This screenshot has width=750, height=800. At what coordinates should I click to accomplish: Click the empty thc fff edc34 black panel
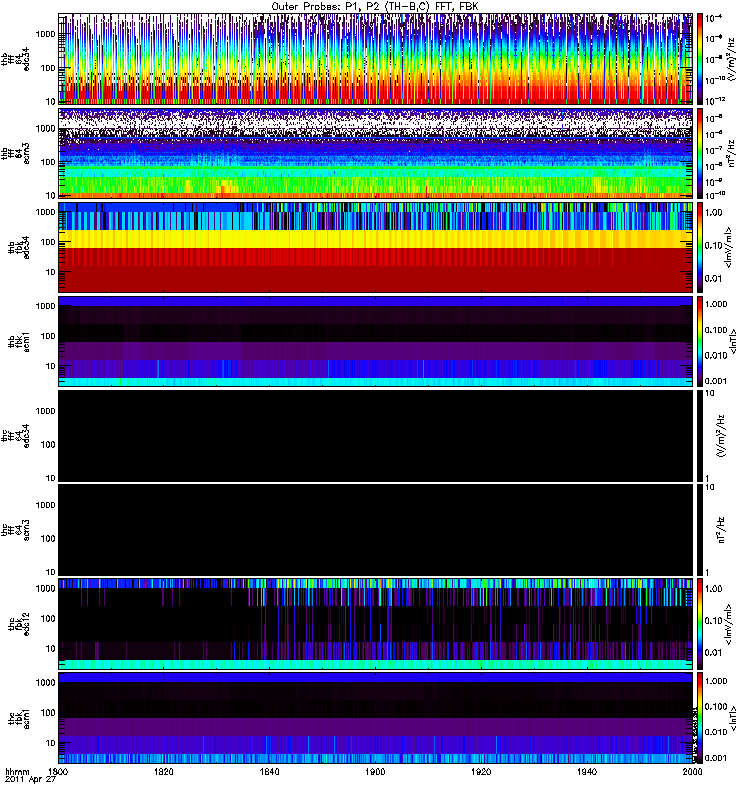pos(376,436)
